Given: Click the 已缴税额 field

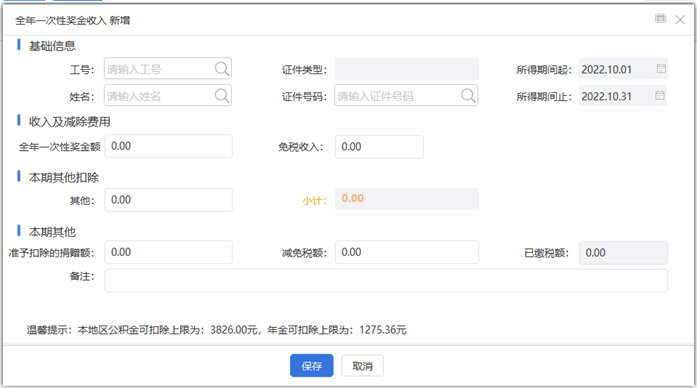Looking at the screenshot, I should click(623, 253).
